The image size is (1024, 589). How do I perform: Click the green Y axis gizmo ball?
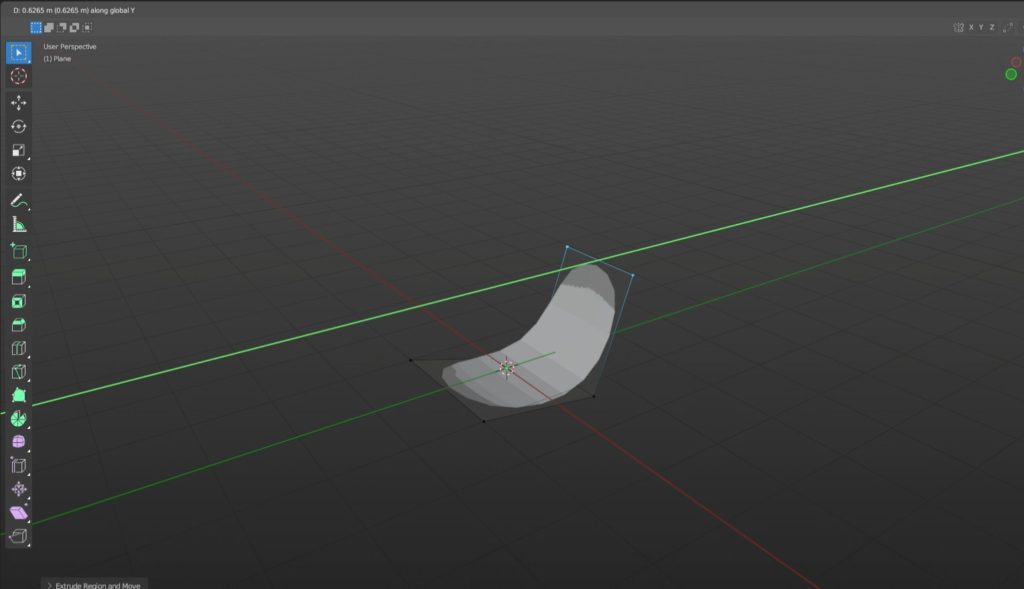(x=1011, y=74)
